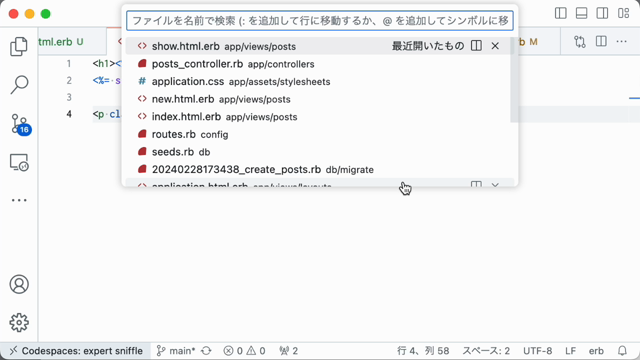640x360 pixels.
Task: Click the synchronize changes icon
Action: 207,351
